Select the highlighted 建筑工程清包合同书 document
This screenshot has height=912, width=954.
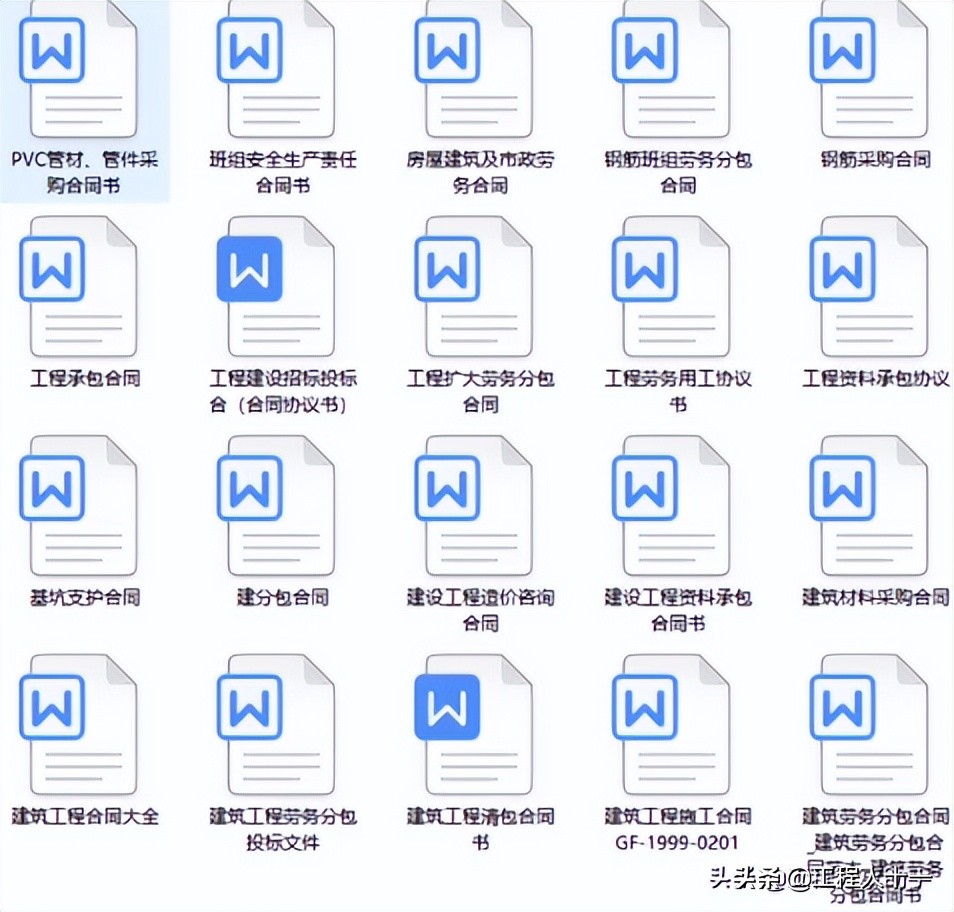479,727
